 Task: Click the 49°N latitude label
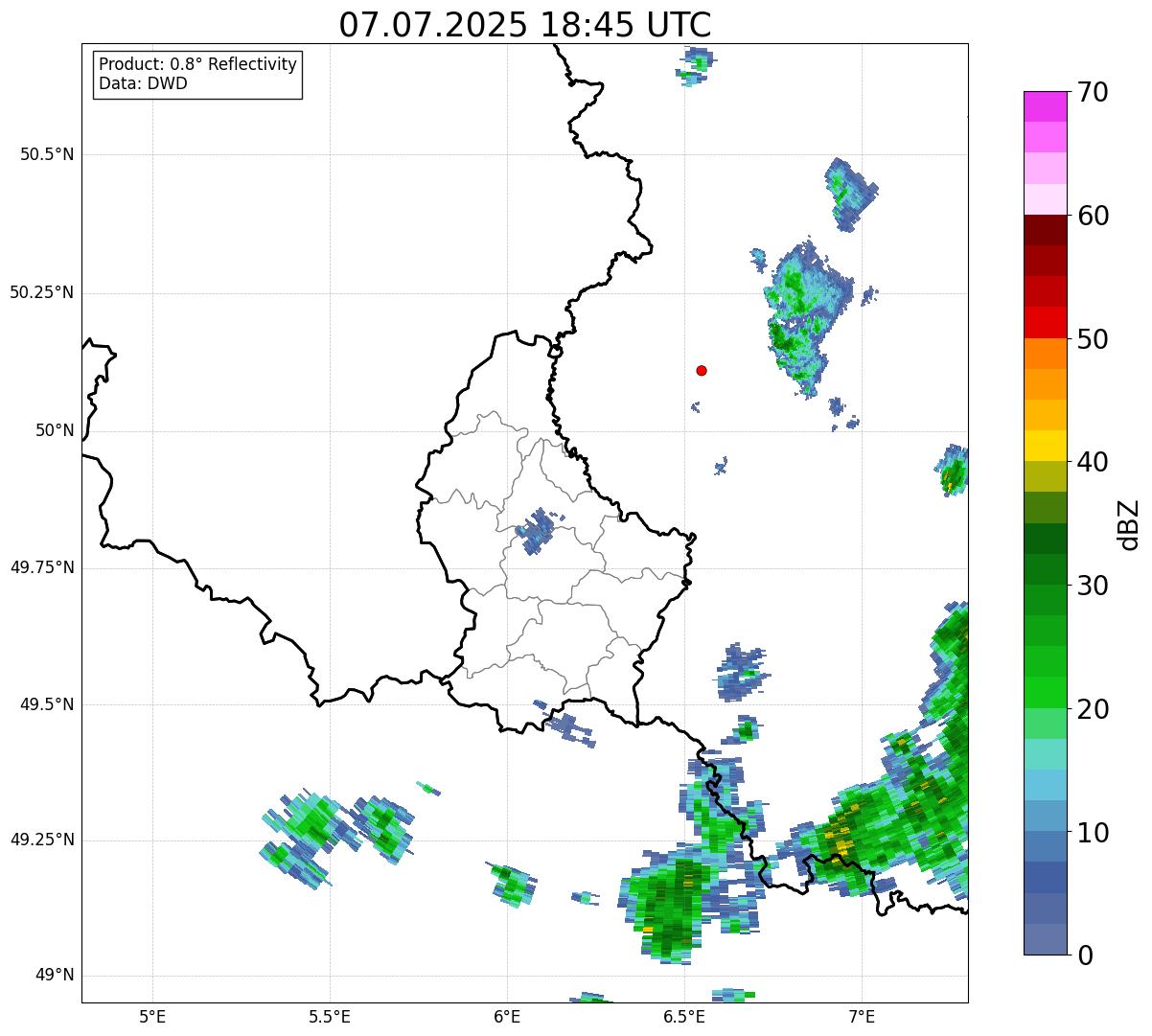pos(55,976)
